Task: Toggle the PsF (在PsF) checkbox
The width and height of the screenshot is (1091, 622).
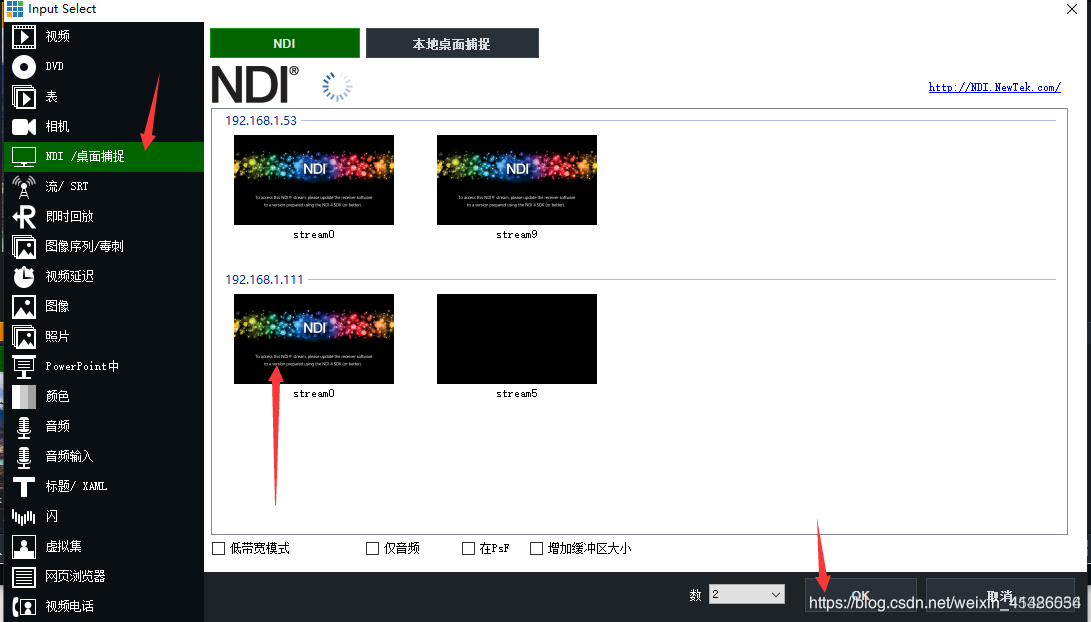Action: pos(468,548)
